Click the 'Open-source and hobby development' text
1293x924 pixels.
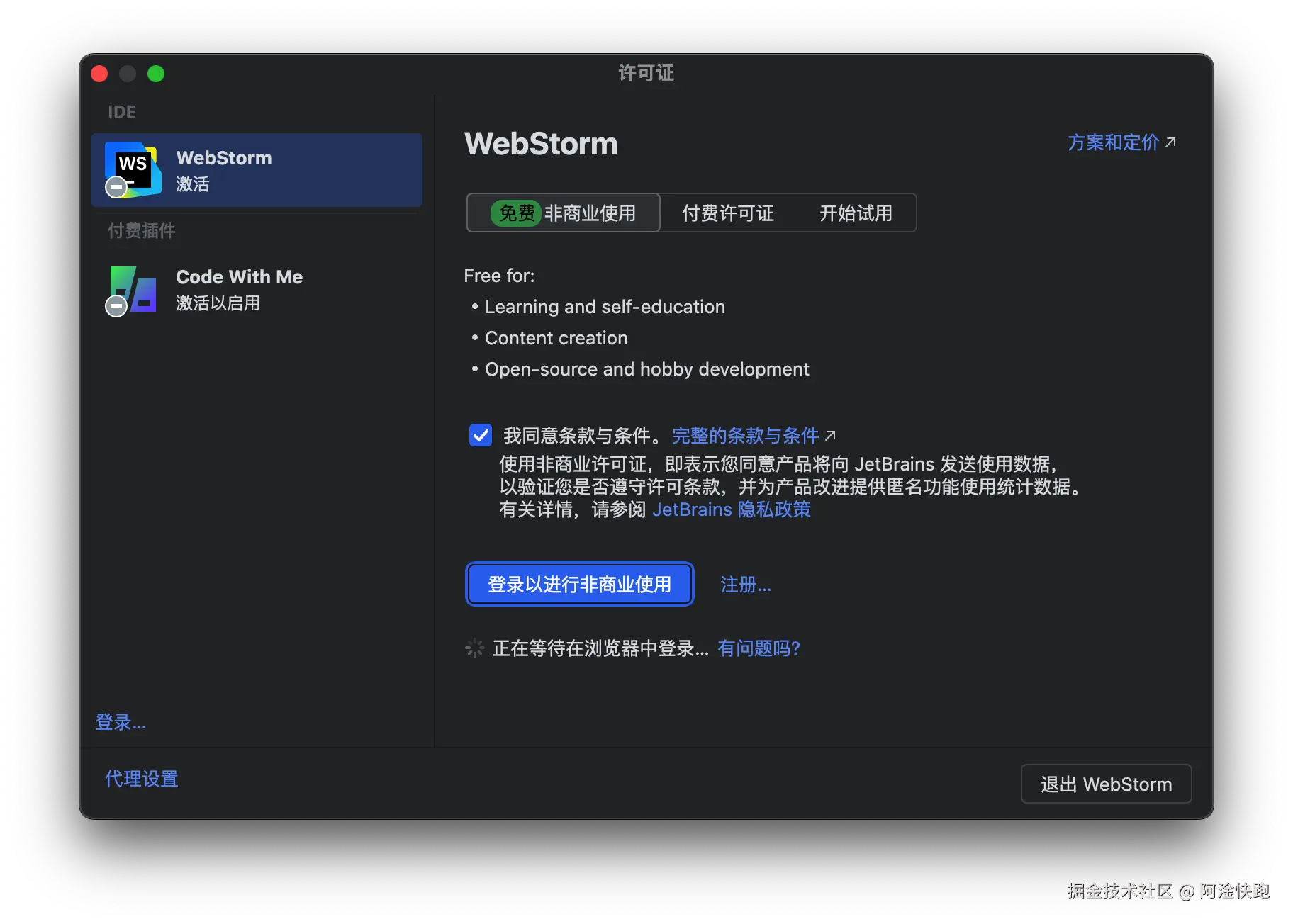(x=646, y=369)
